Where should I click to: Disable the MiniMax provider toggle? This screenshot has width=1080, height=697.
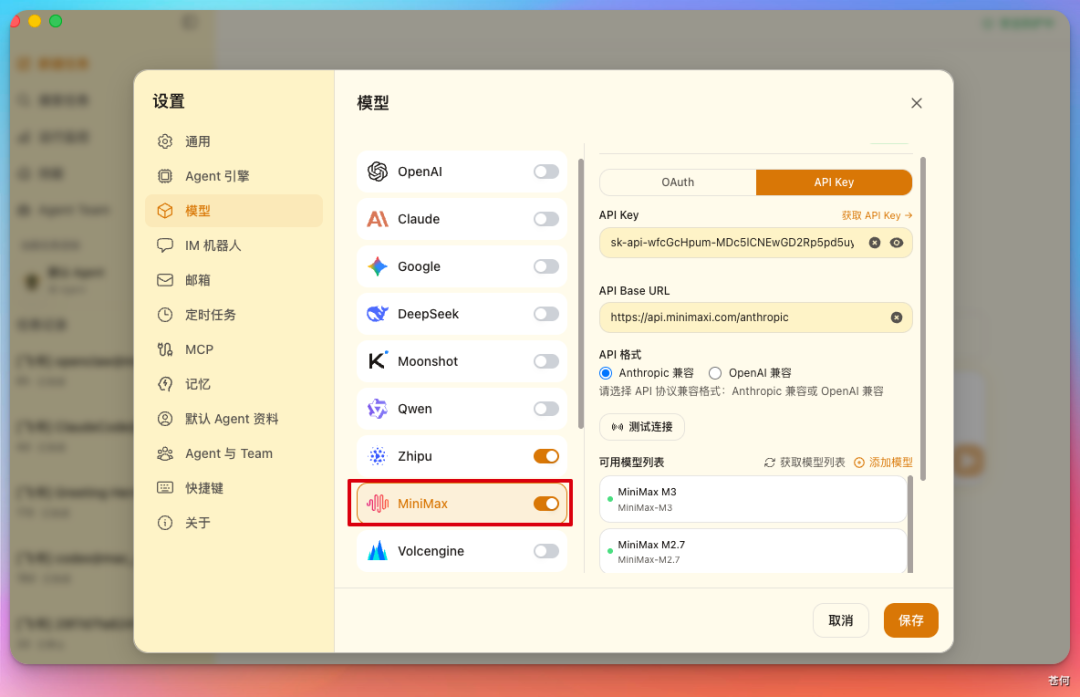click(546, 503)
